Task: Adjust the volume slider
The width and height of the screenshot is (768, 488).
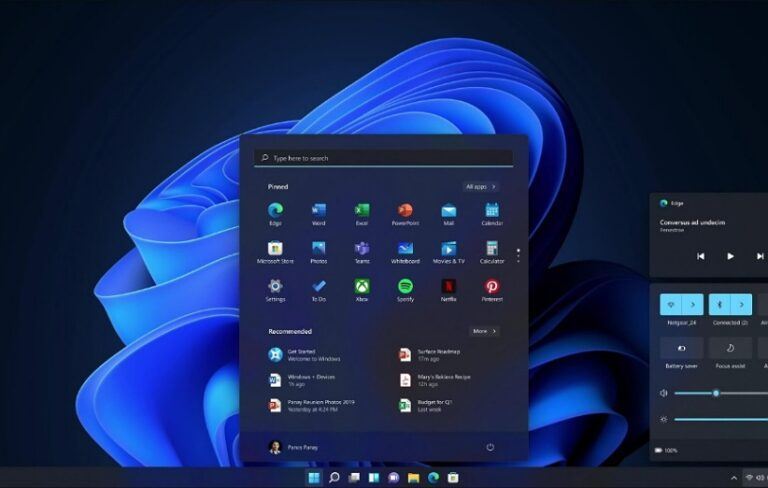Action: point(716,393)
